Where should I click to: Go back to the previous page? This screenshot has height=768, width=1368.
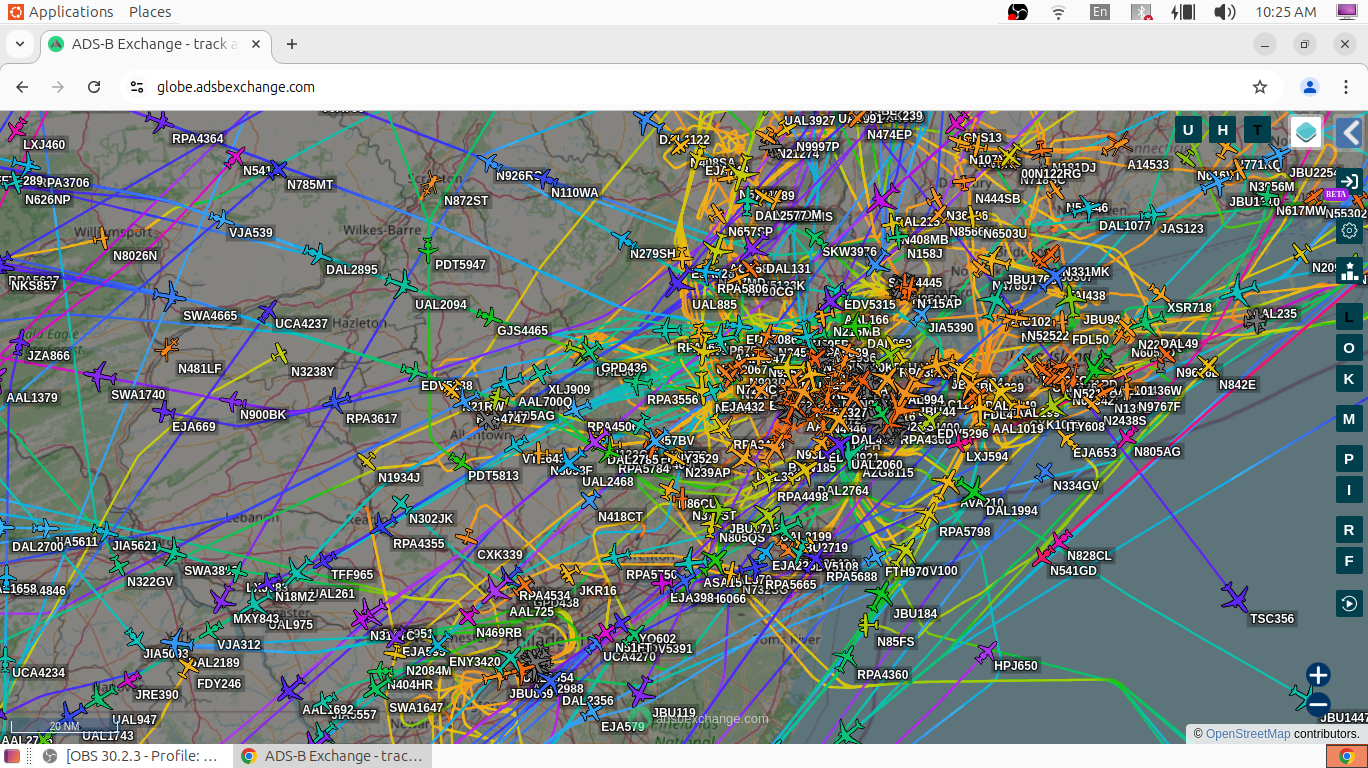click(x=22, y=87)
